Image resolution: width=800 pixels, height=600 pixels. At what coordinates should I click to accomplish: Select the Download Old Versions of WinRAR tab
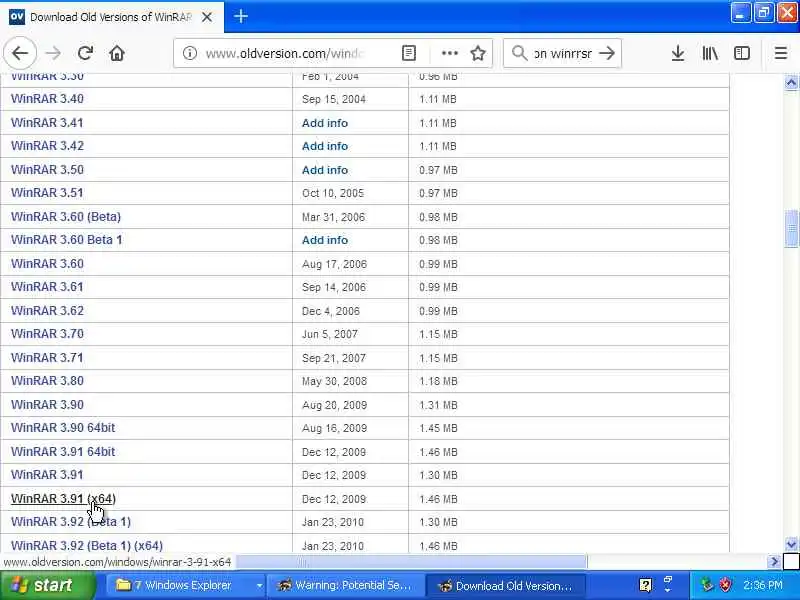pos(112,17)
